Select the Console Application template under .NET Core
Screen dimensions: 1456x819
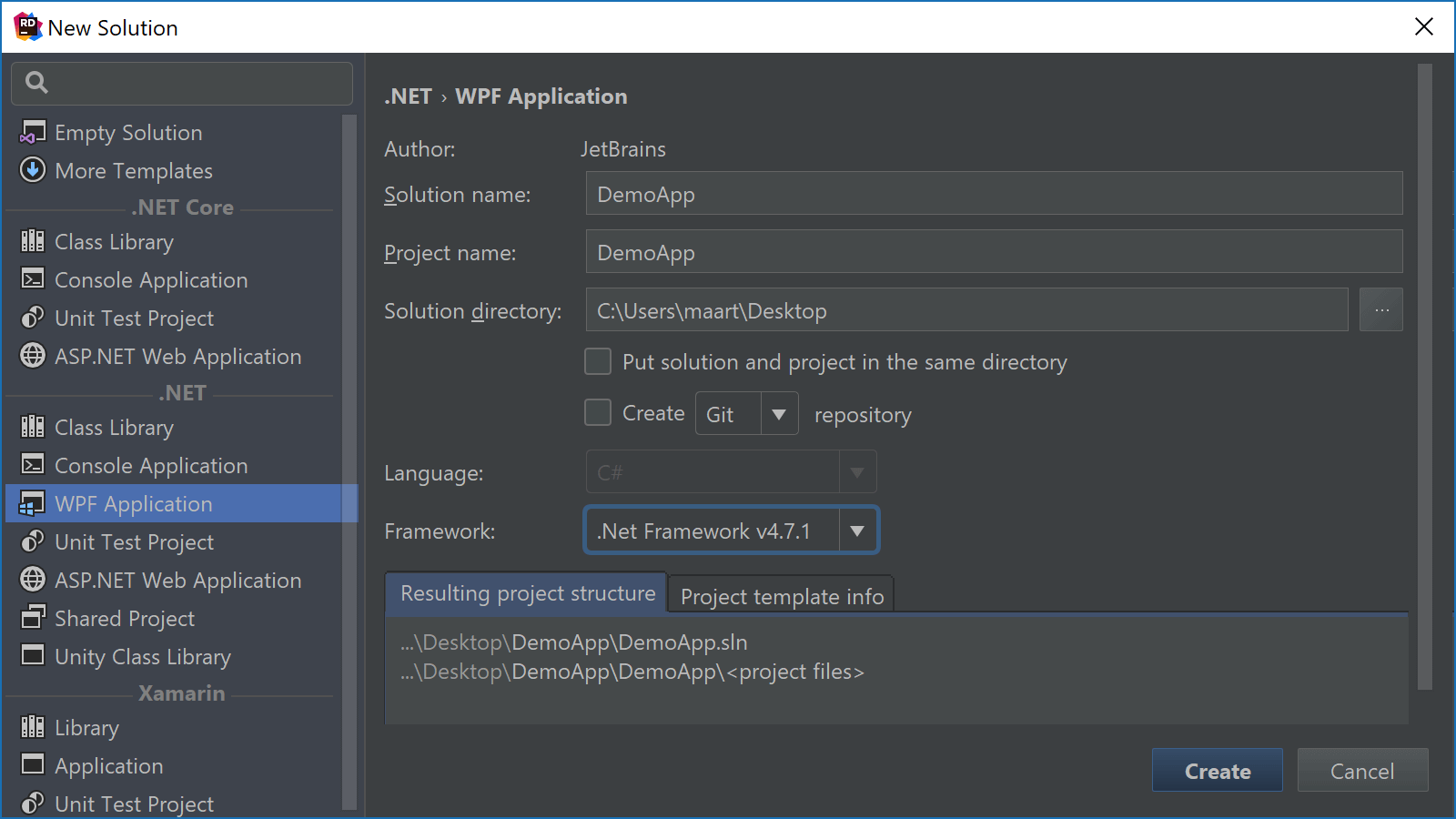150,279
